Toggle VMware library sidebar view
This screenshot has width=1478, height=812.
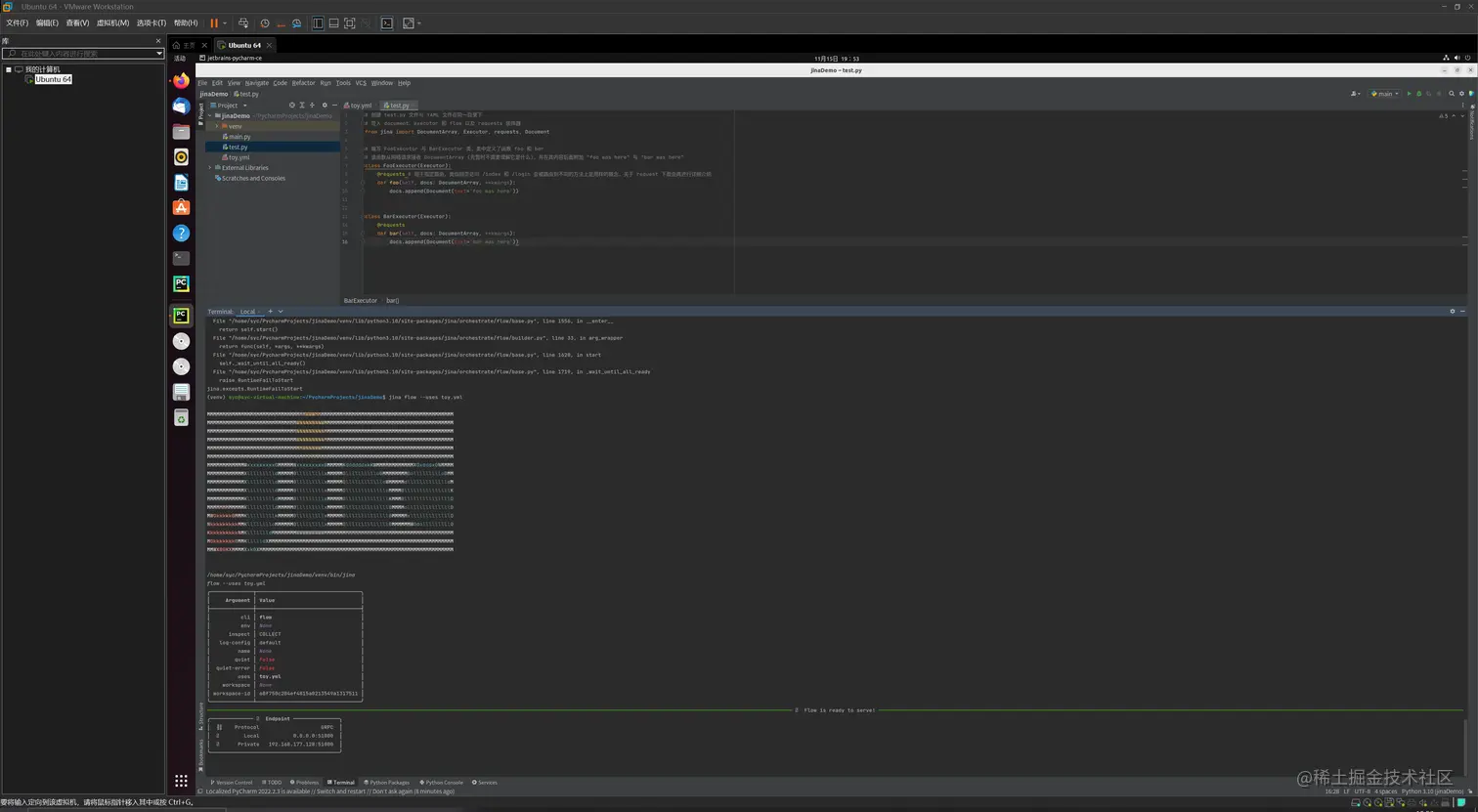coord(318,23)
